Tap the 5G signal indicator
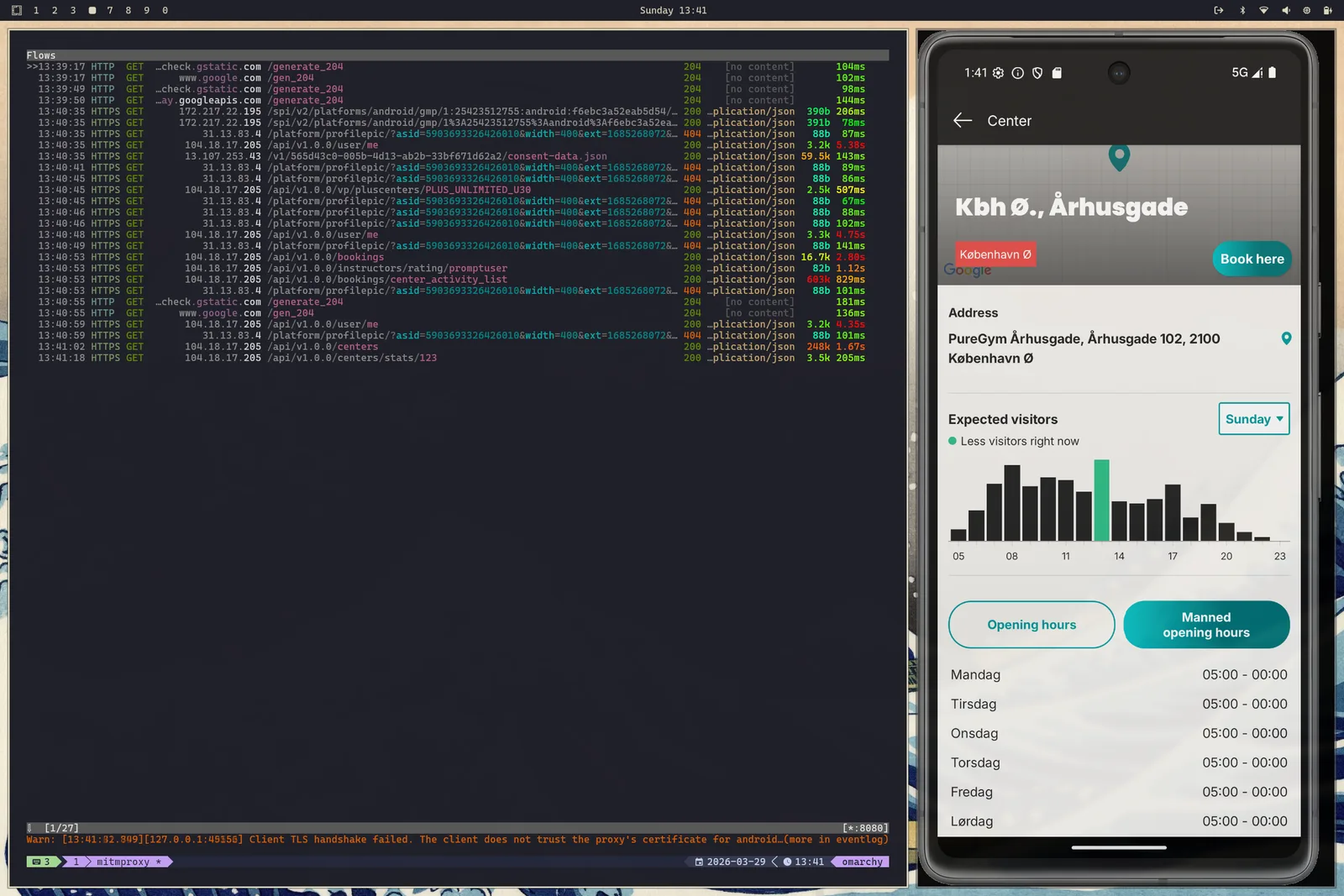 pyautogui.click(x=1247, y=73)
